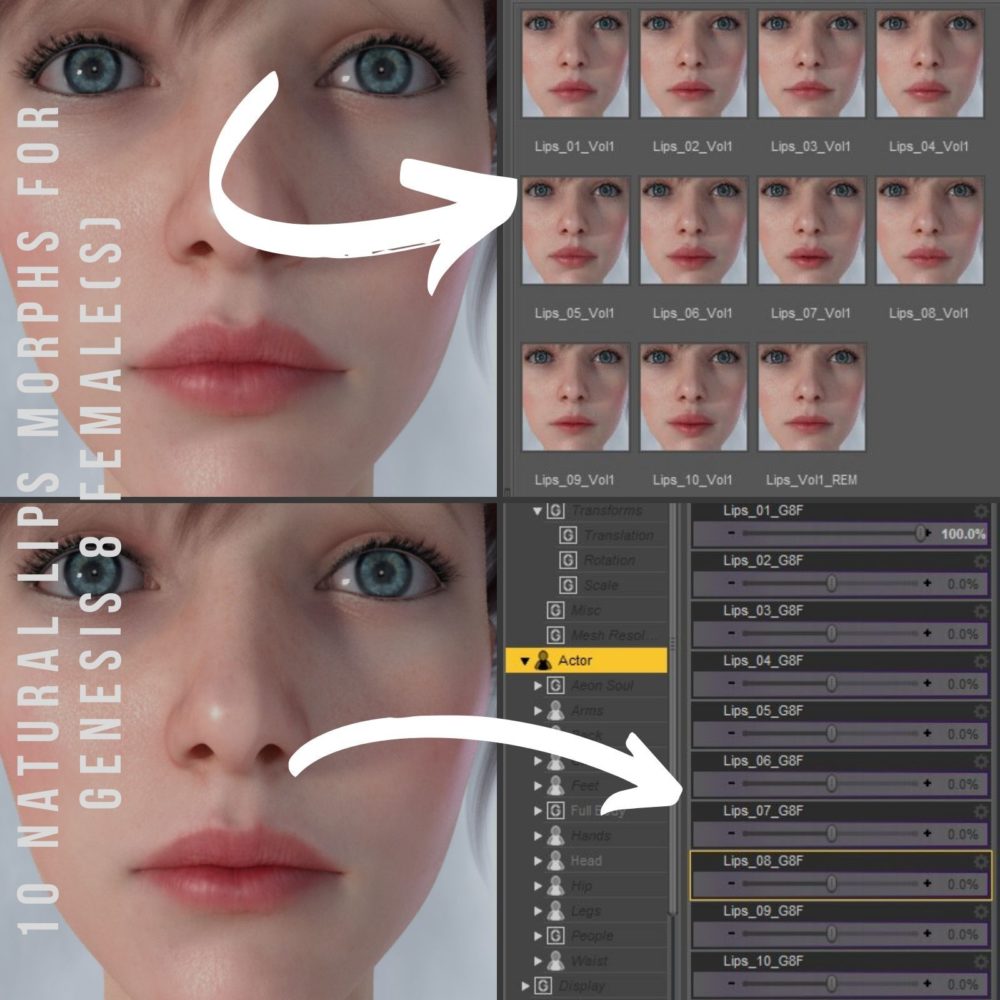Open the gear options for Lips_01_G8F
The height and width of the screenshot is (1000, 1000).
pos(982,511)
